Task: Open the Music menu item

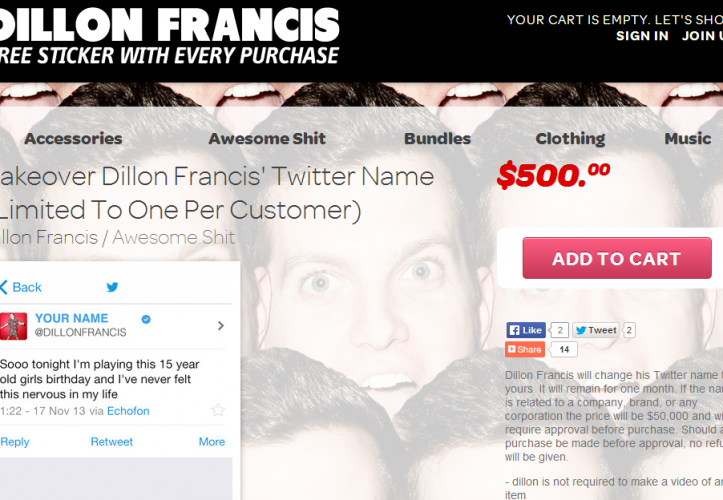Action: 688,138
